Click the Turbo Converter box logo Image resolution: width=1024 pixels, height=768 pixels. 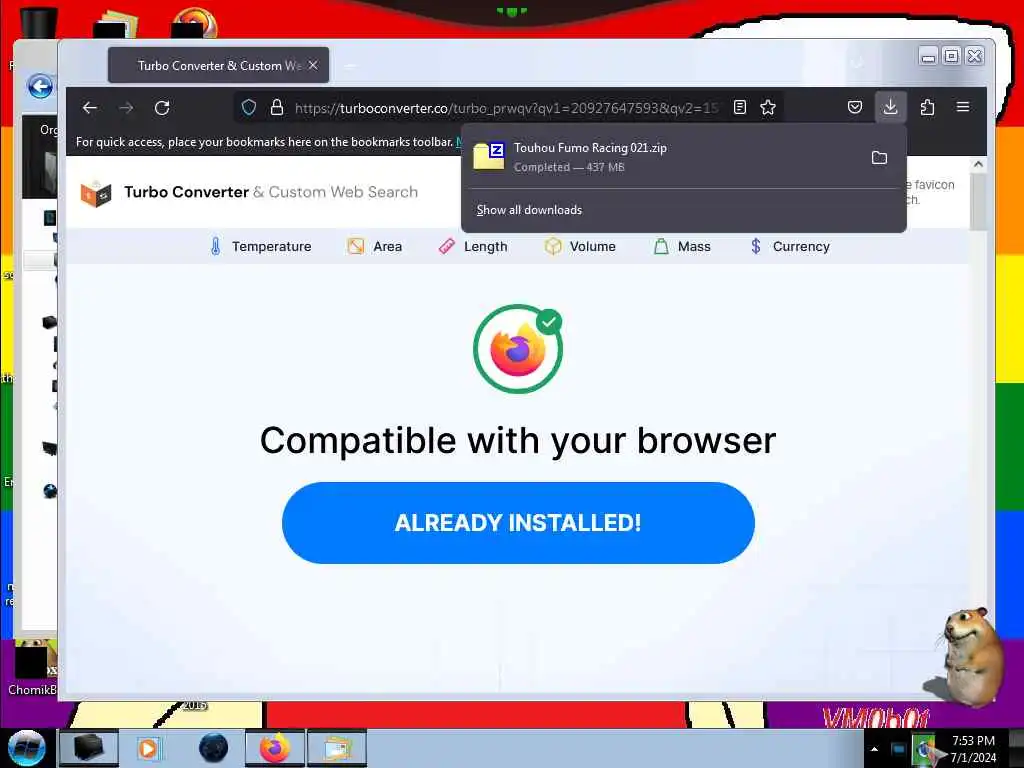[96, 193]
